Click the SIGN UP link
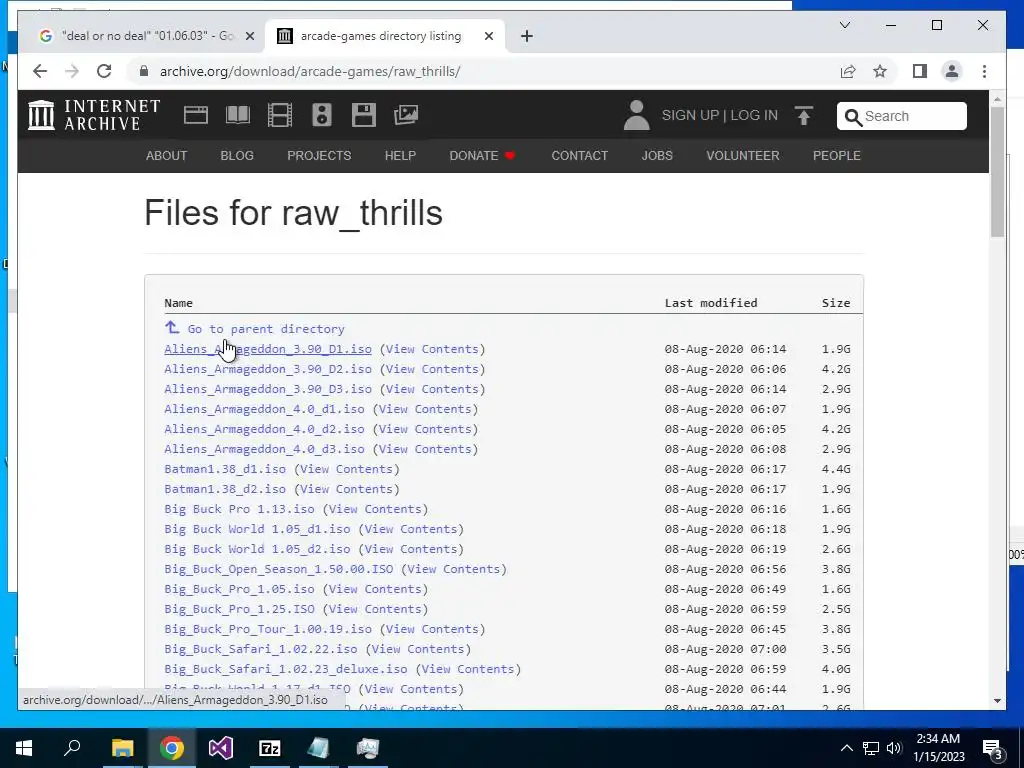This screenshot has width=1024, height=768. [x=690, y=116]
